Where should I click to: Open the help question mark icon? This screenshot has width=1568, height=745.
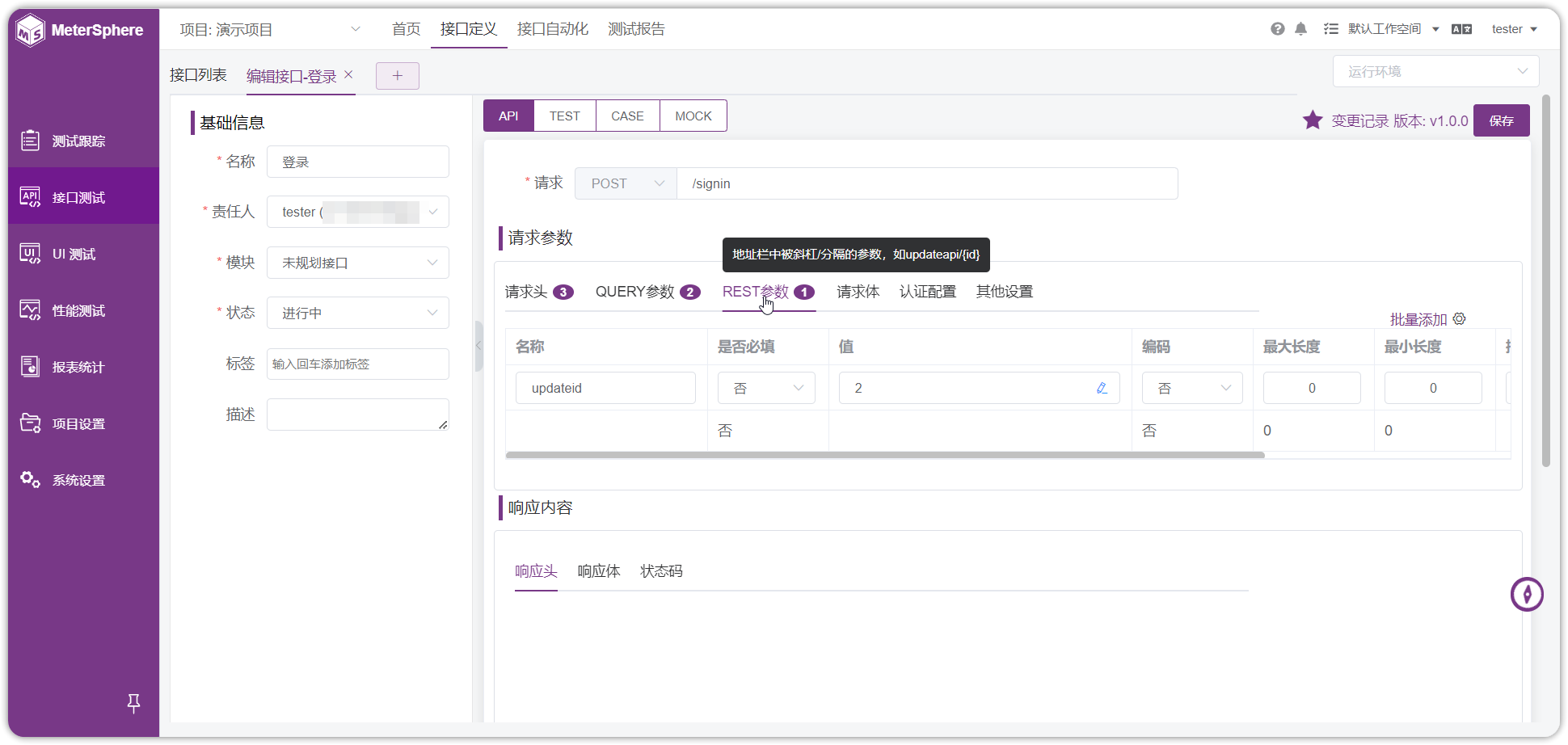click(x=1278, y=29)
